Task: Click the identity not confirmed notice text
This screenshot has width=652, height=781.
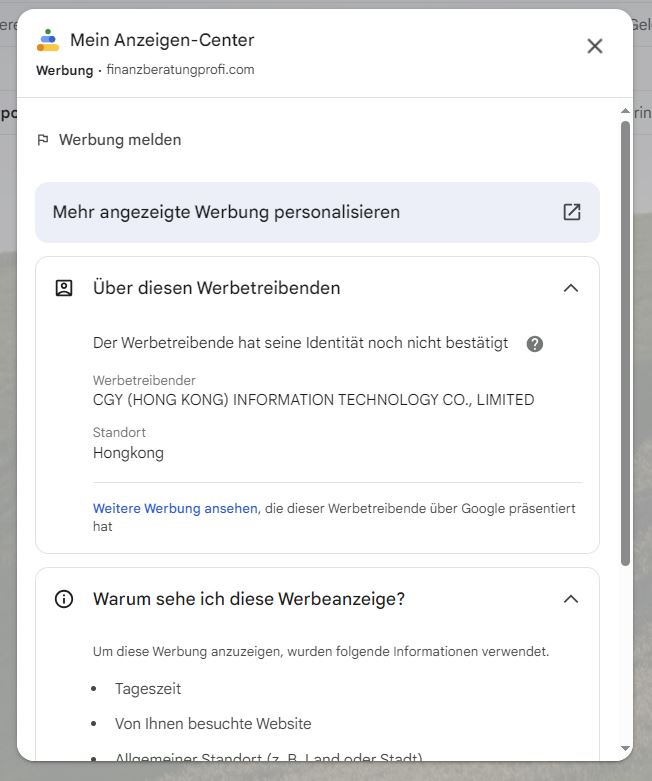Action: point(300,343)
